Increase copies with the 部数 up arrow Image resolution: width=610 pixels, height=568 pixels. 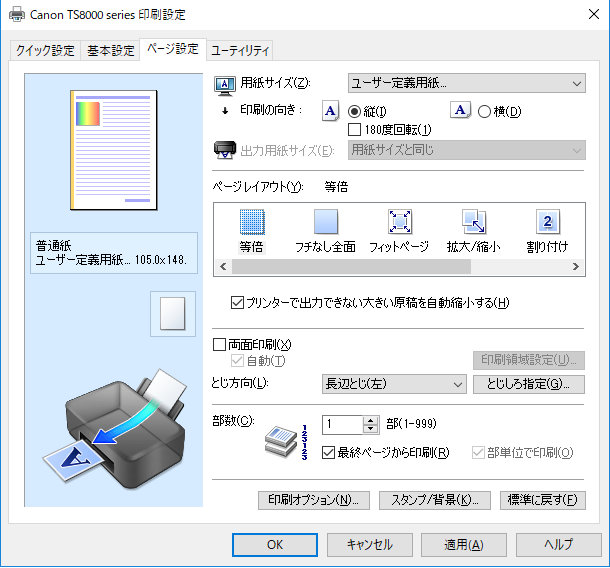[x=370, y=421]
